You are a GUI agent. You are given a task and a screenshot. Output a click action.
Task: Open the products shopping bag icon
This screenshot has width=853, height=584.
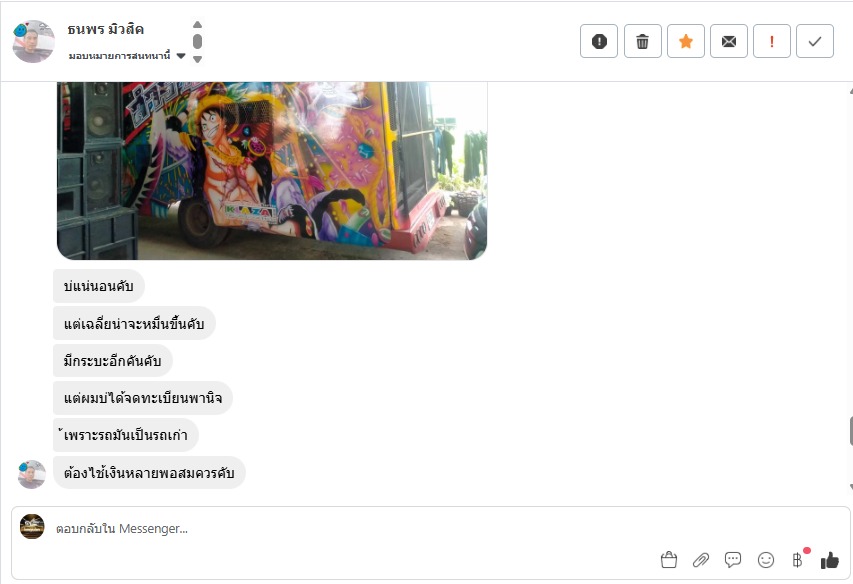pyautogui.click(x=669, y=560)
